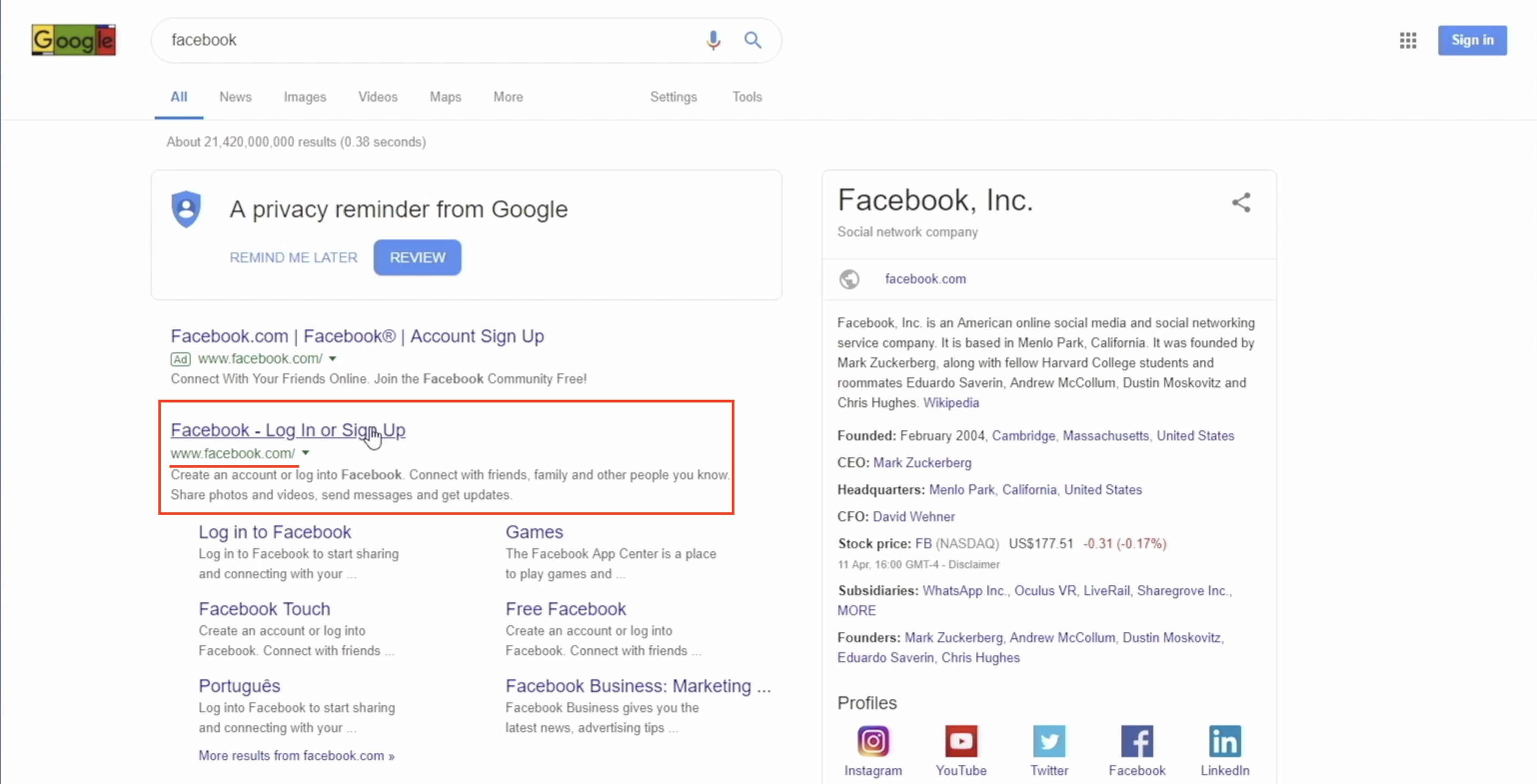This screenshot has width=1537, height=784.
Task: Open the Twitter profile icon
Action: pyautogui.click(x=1049, y=741)
